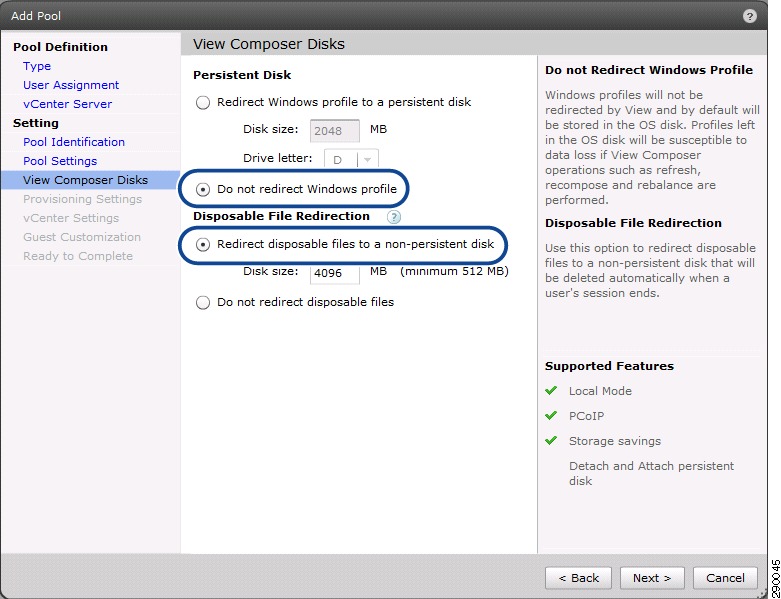
Task: Go to Pool Identification step
Action: point(74,142)
